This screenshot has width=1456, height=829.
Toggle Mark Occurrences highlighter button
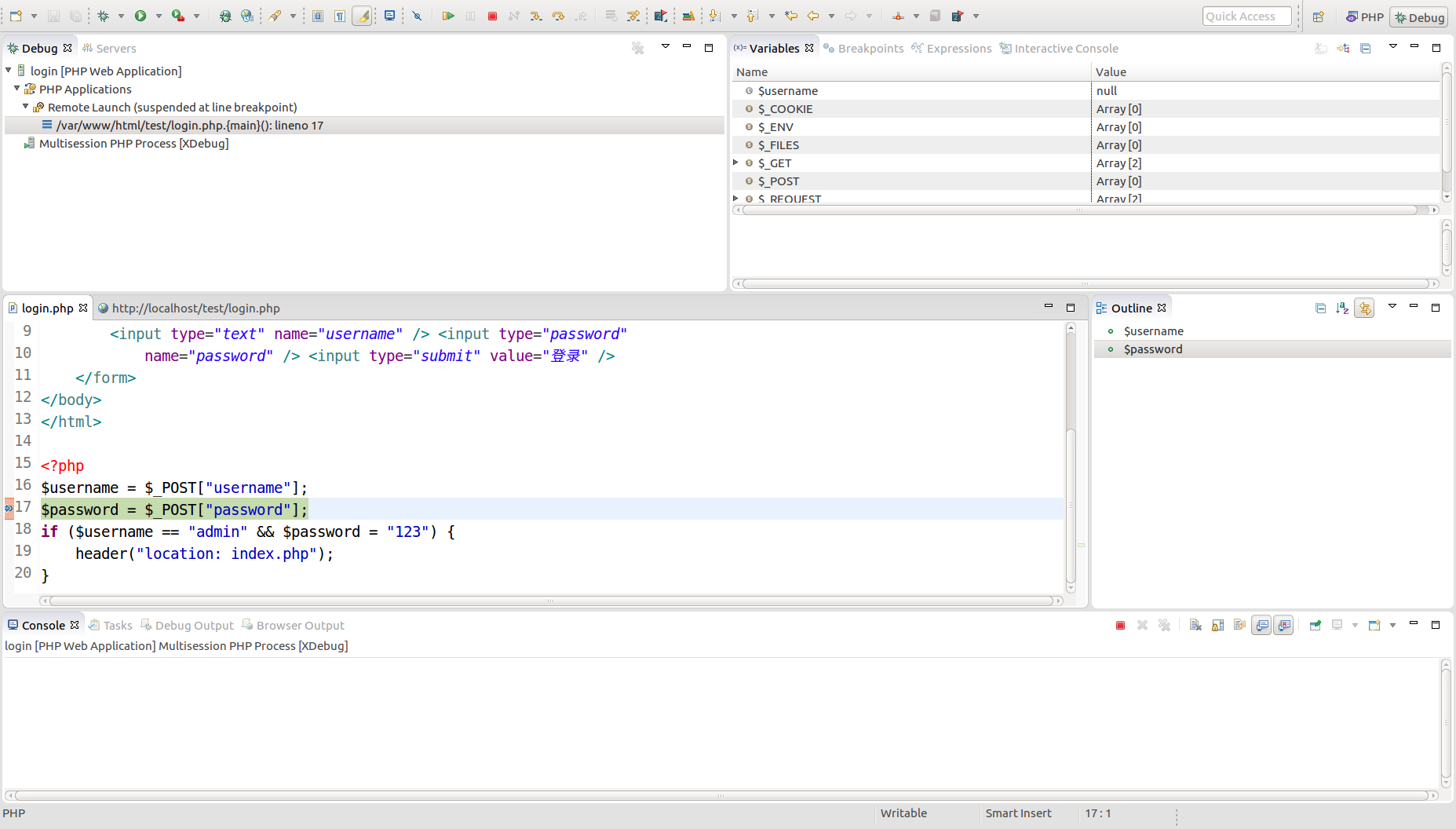[362, 16]
